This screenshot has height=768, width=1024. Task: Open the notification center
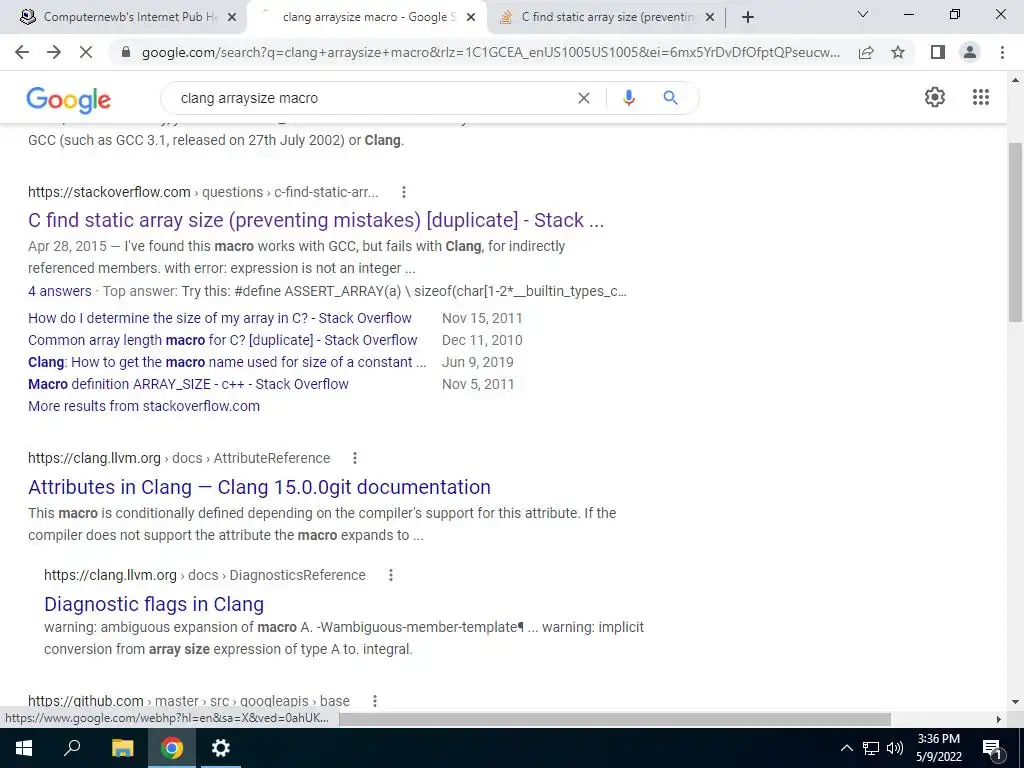point(992,748)
